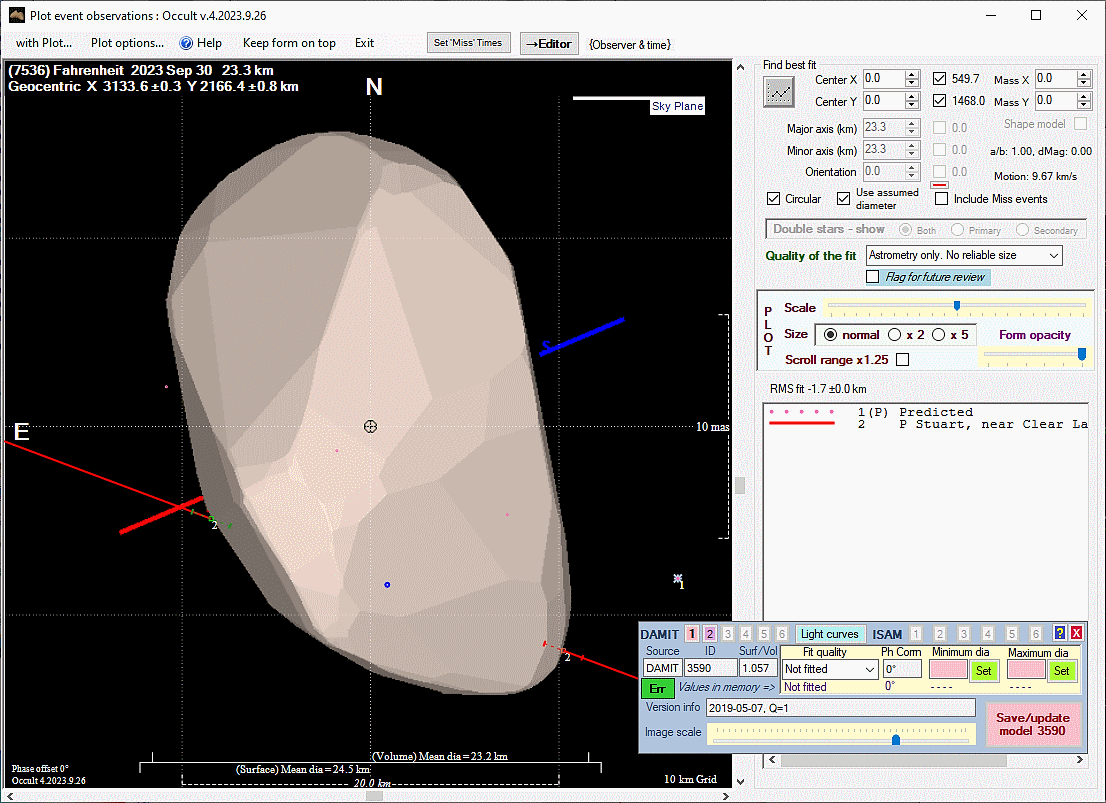Enable Include Miss events checkbox

(941, 199)
